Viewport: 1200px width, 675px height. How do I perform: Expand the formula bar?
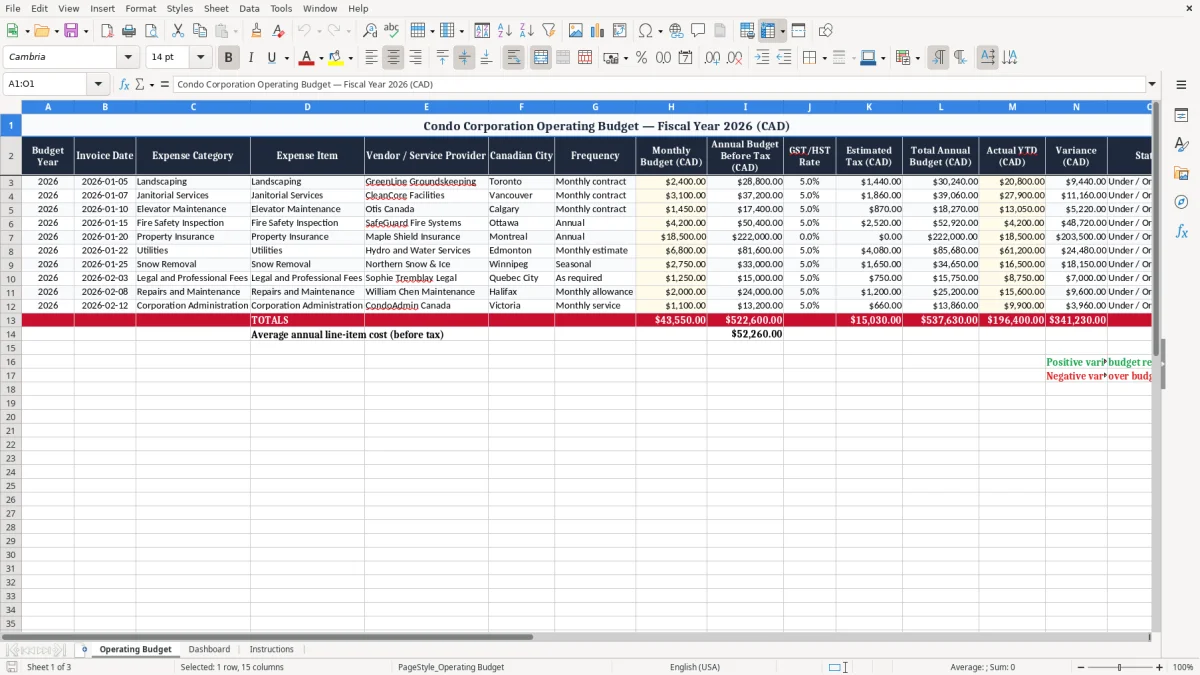[x=1152, y=84]
